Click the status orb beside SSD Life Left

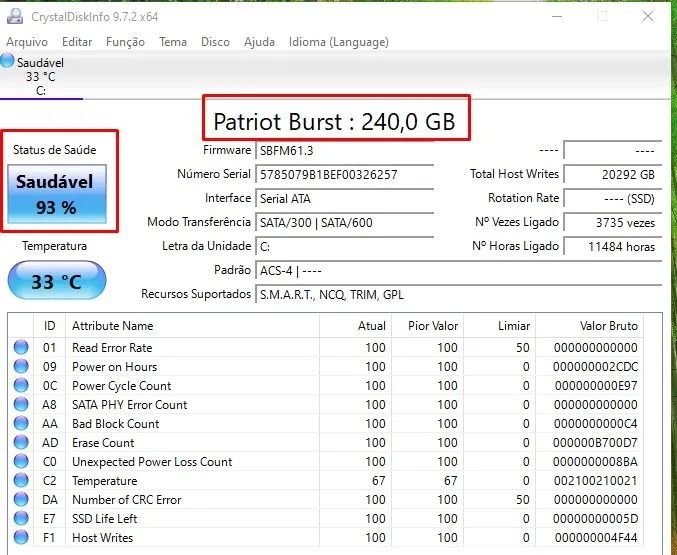(x=21, y=519)
